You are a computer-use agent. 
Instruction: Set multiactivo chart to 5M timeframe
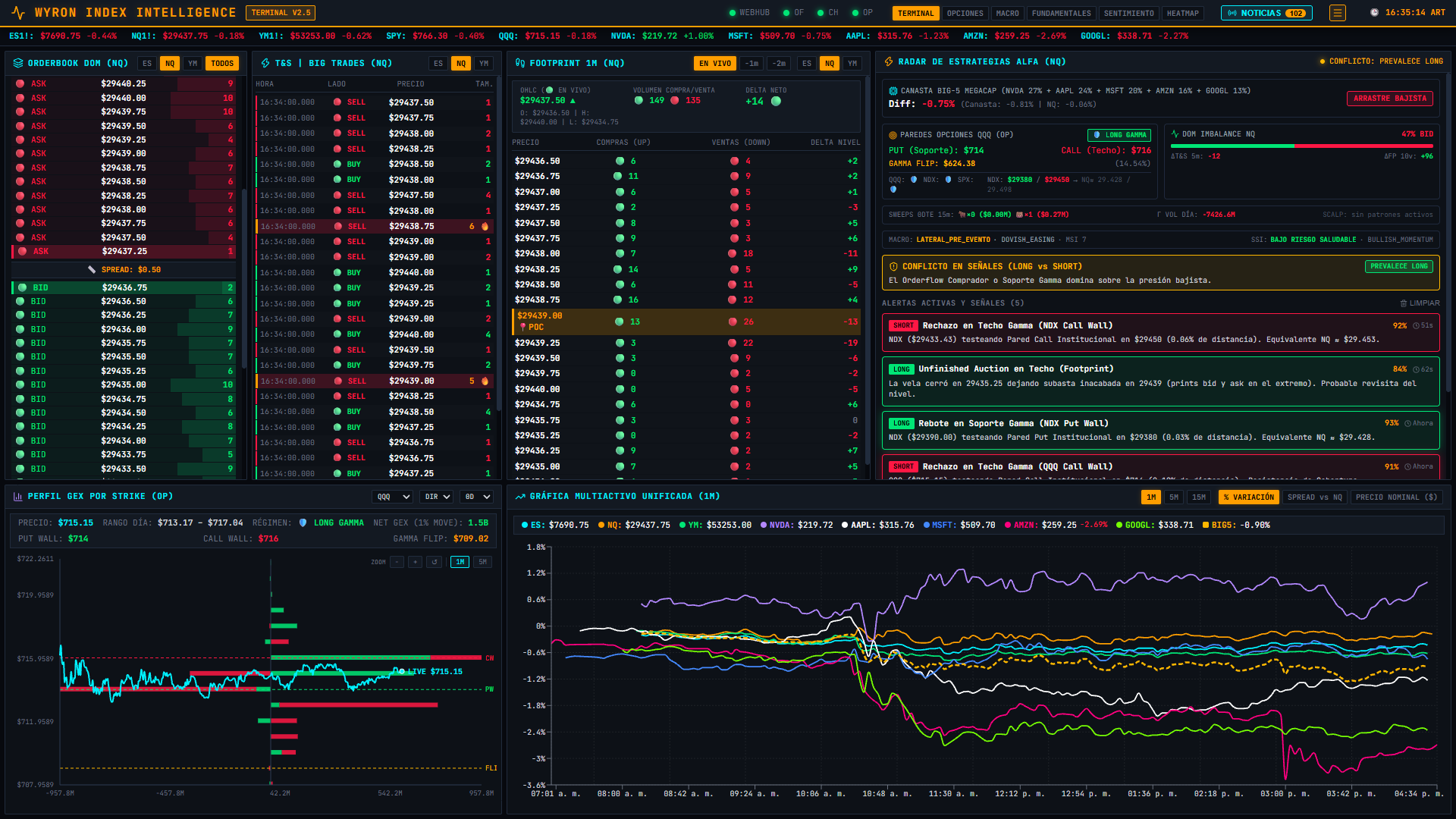pyautogui.click(x=1174, y=497)
